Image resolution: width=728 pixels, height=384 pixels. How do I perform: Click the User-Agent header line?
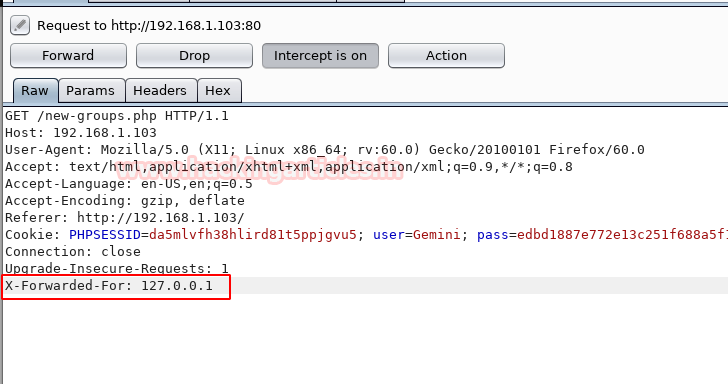(x=325, y=150)
